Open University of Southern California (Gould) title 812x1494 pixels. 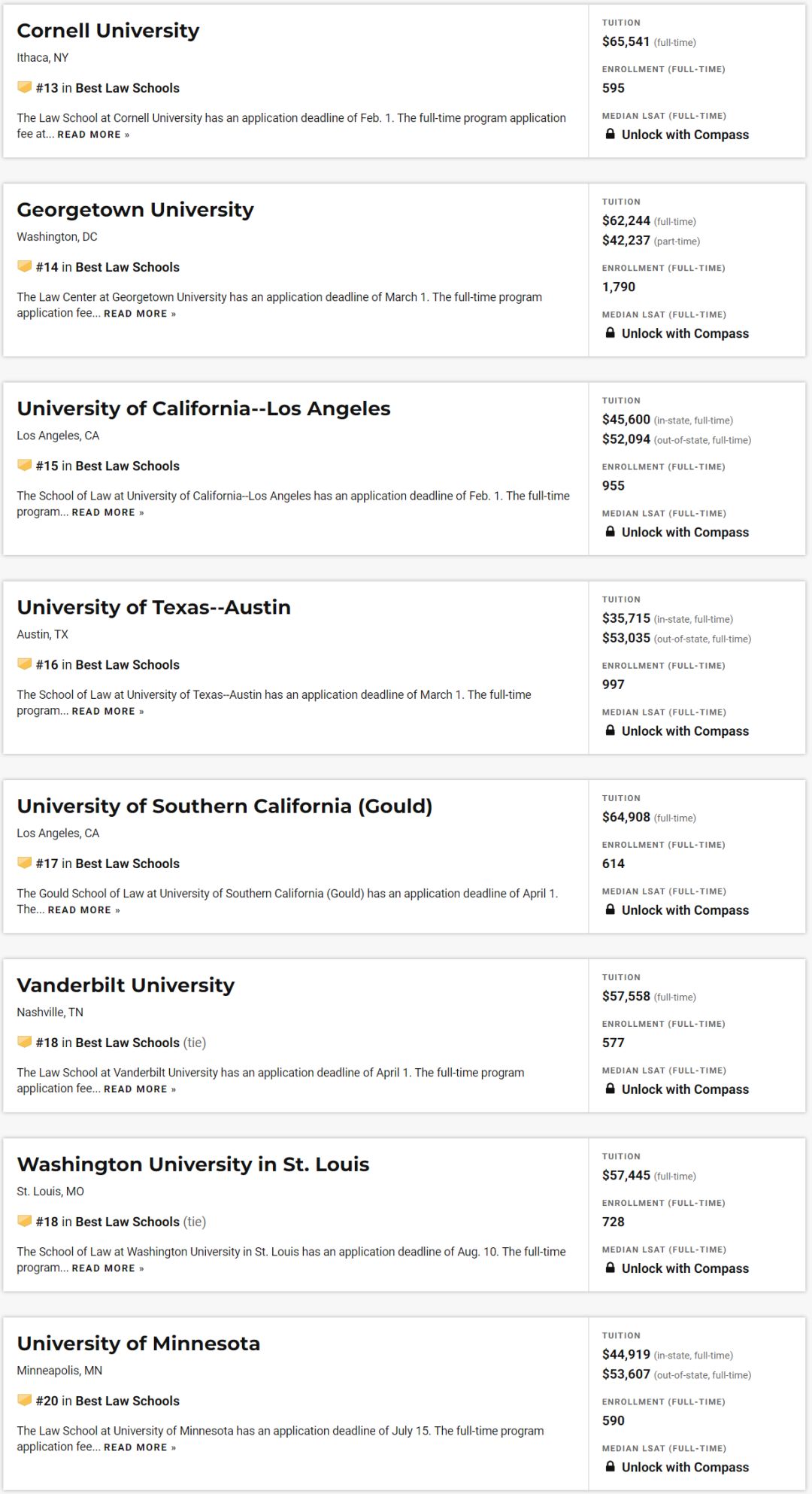coord(225,806)
